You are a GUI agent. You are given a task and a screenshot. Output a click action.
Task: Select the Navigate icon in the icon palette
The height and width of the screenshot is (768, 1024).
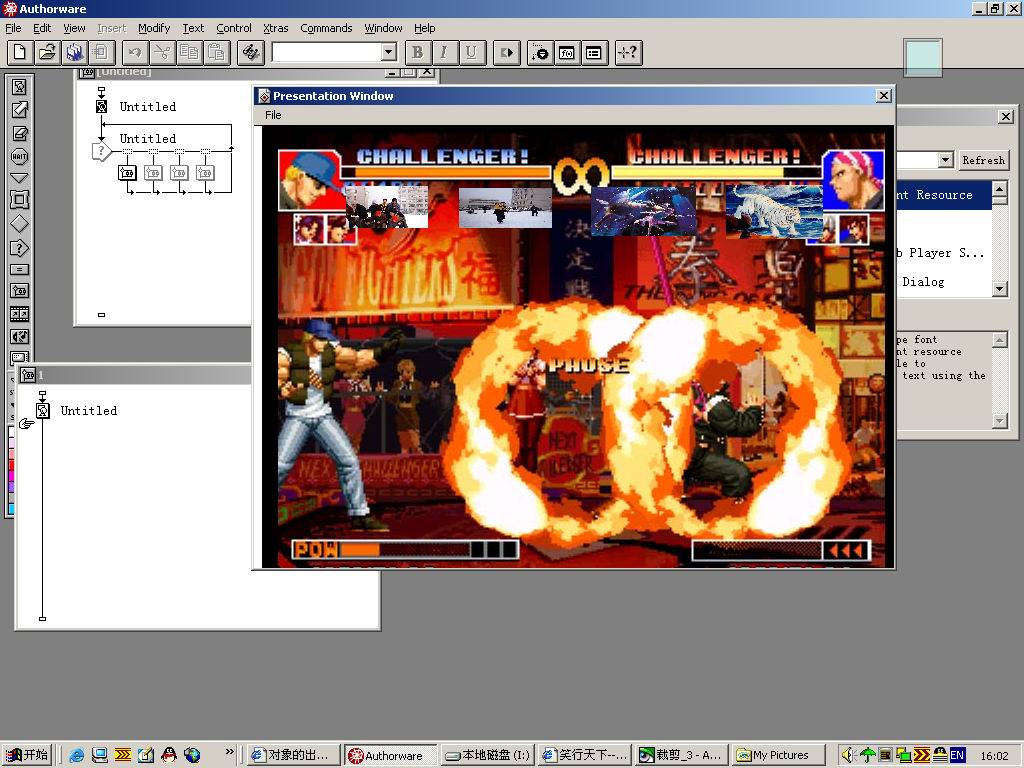(20, 178)
